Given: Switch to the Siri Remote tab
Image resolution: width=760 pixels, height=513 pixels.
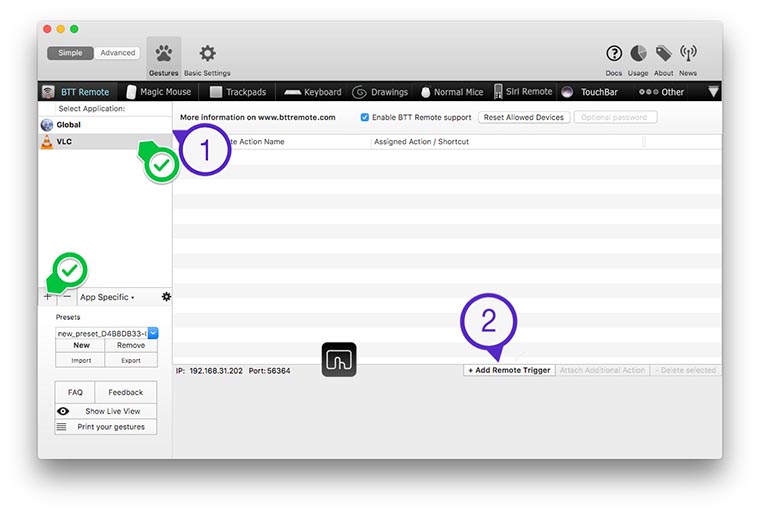Looking at the screenshot, I should pyautogui.click(x=523, y=92).
